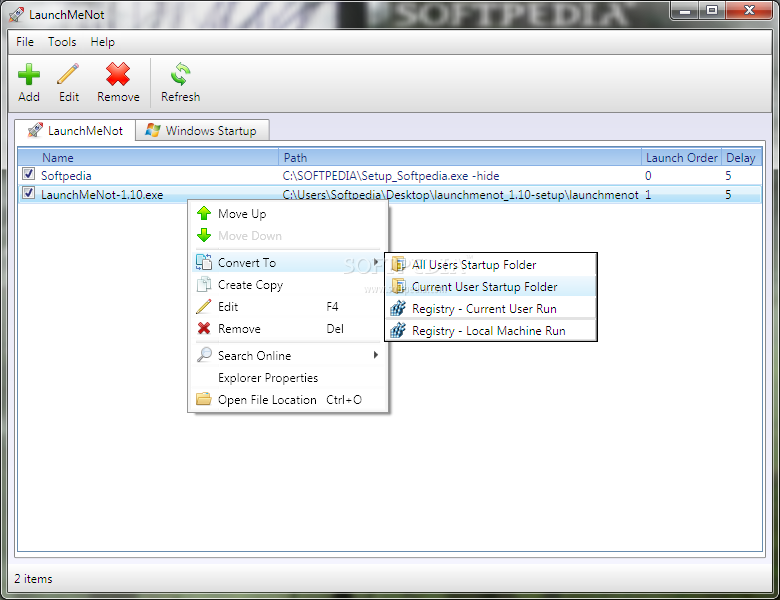Sort by the Name column header
This screenshot has width=780, height=600.
148,158
